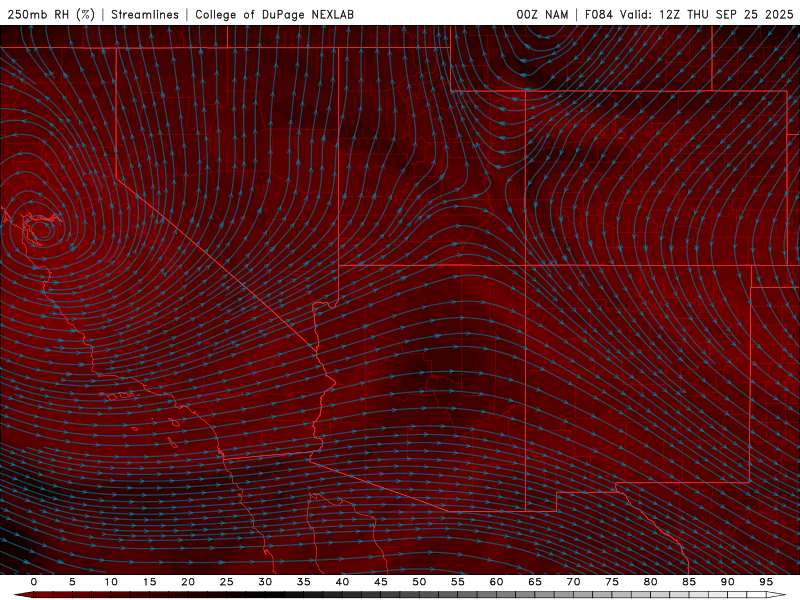Click the '250mb RH (%)' title text
Screen dimensions: 800x600
(x=51, y=14)
